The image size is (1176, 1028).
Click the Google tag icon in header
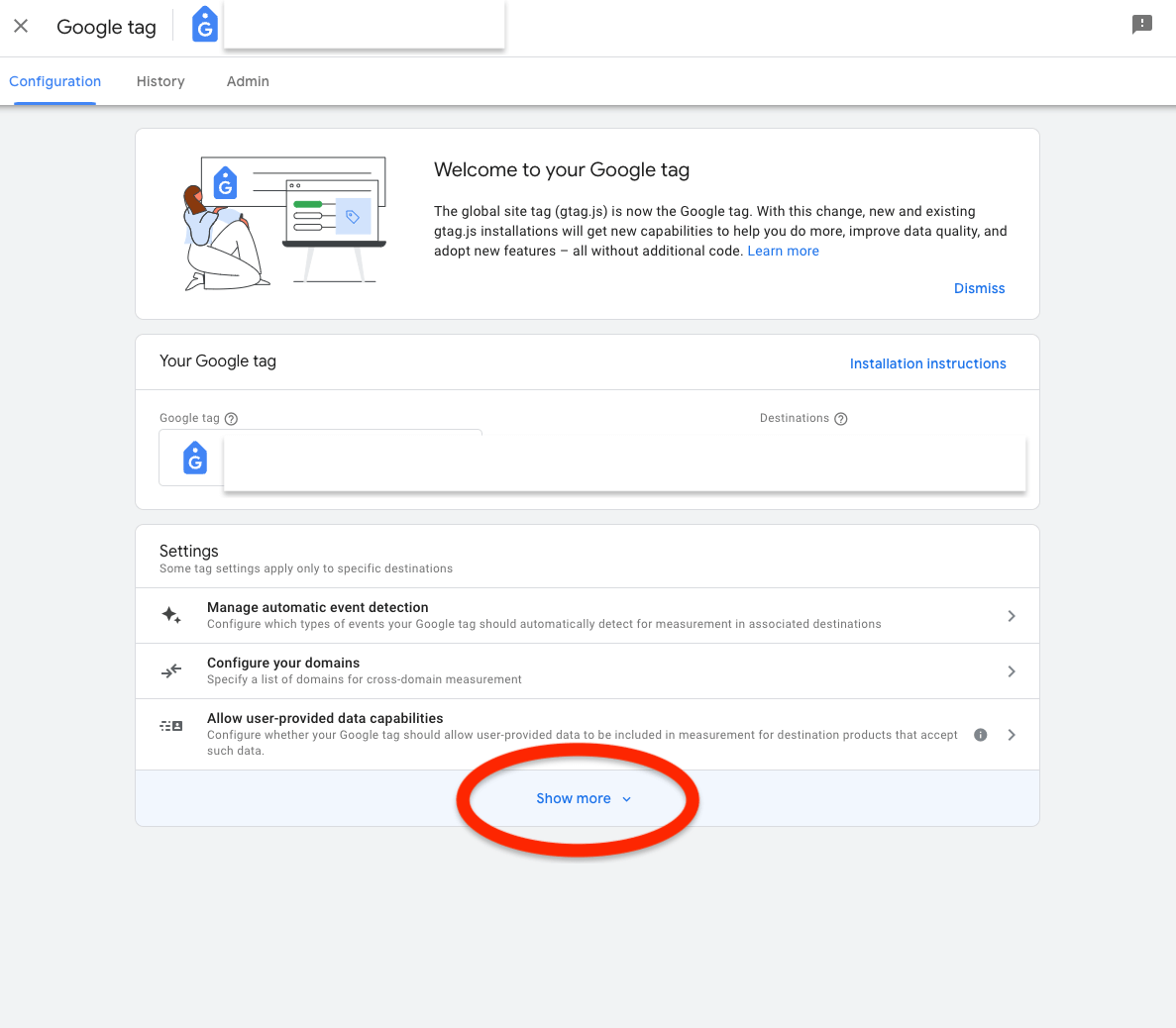[205, 24]
